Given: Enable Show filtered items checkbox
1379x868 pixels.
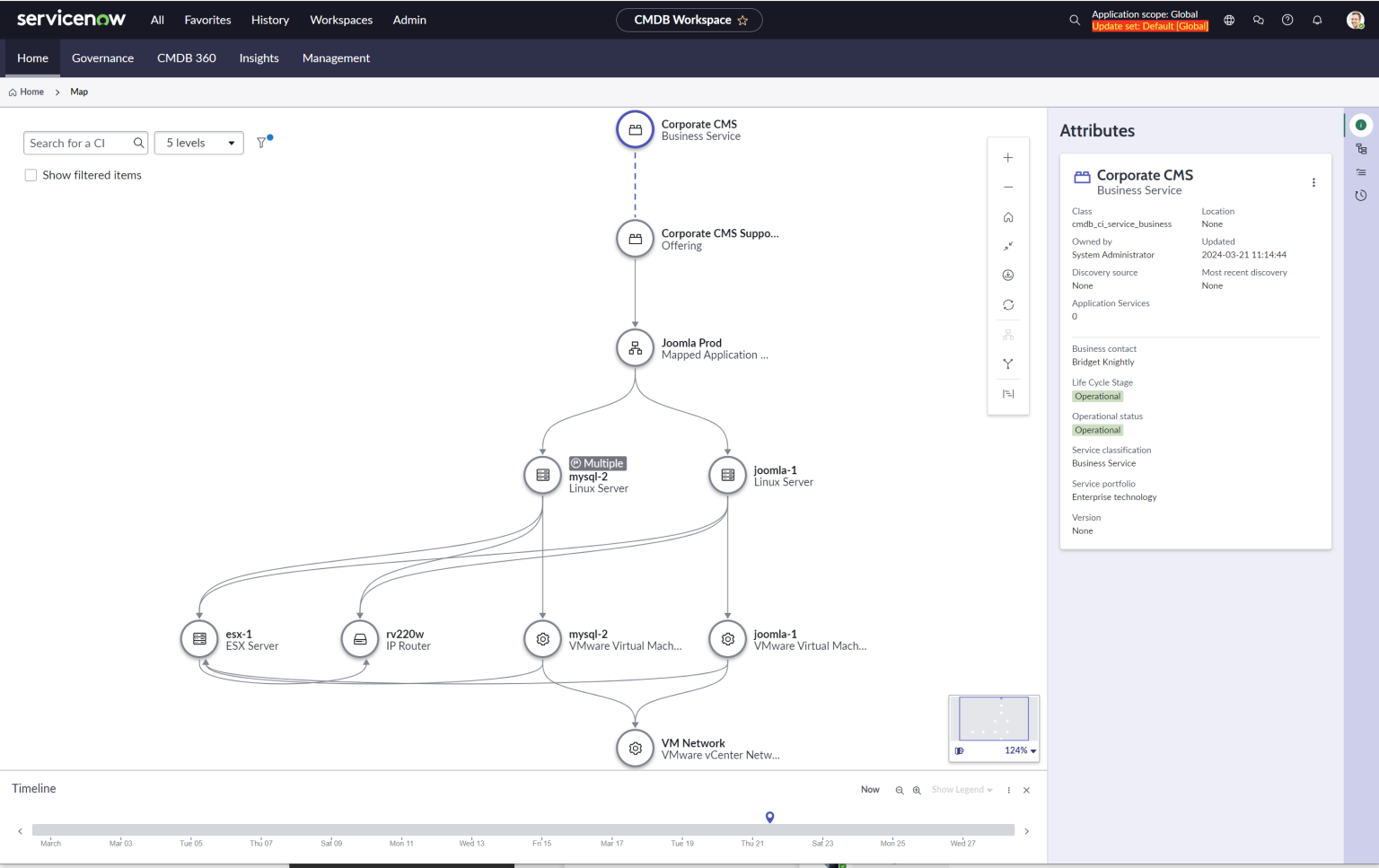Looking at the screenshot, I should tap(31, 175).
